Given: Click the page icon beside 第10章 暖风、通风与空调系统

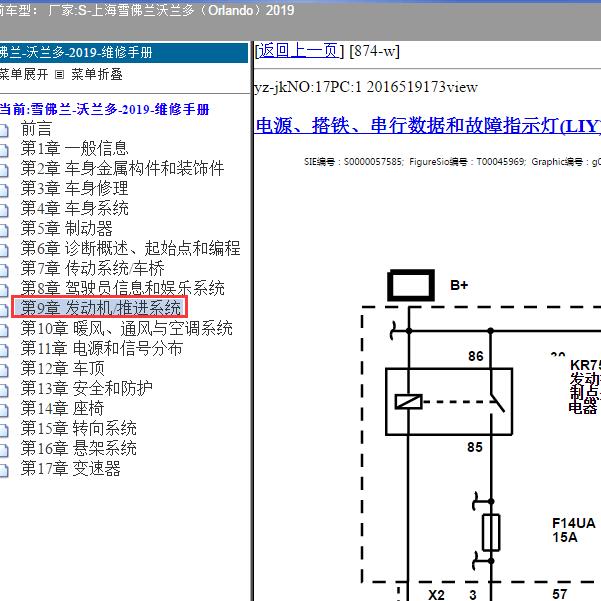Looking at the screenshot, I should (4, 330).
